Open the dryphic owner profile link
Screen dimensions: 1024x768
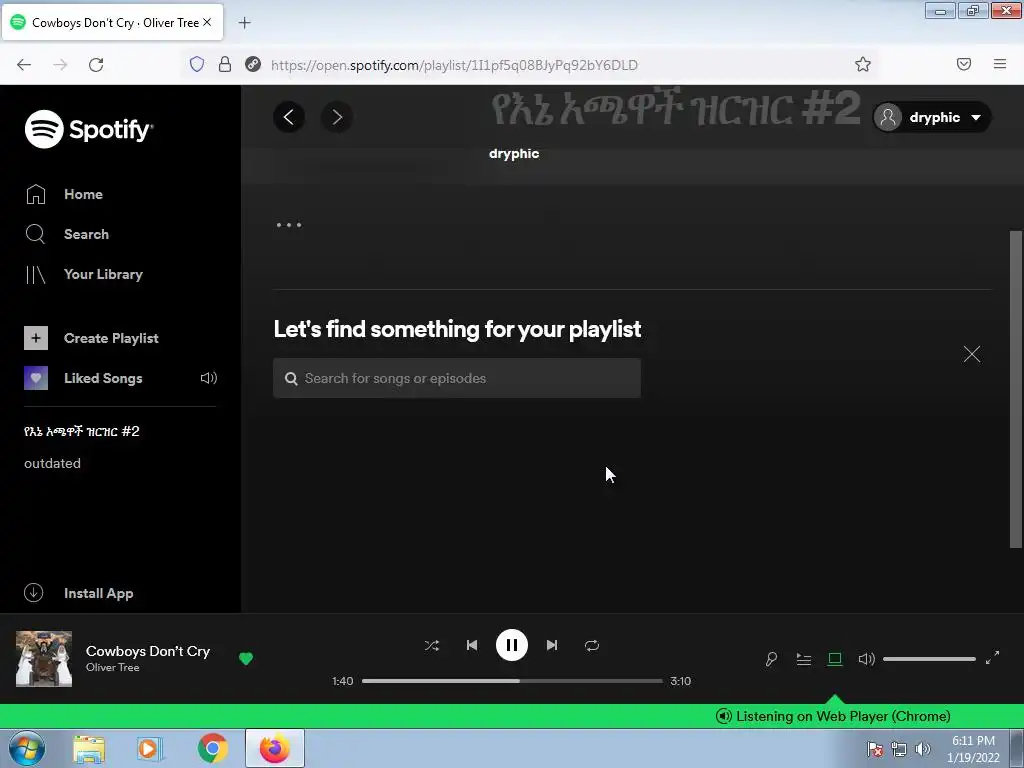(x=514, y=153)
